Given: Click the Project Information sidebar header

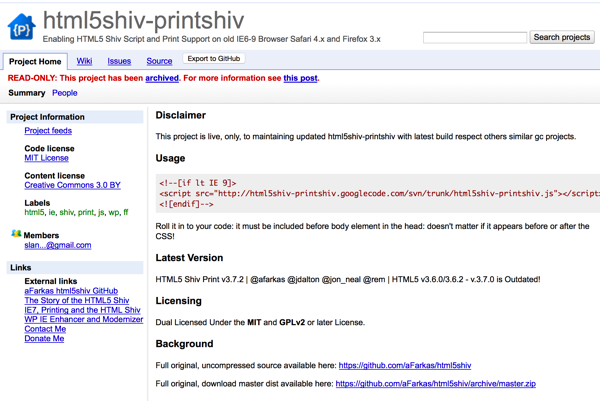Looking at the screenshot, I should click(75, 117).
